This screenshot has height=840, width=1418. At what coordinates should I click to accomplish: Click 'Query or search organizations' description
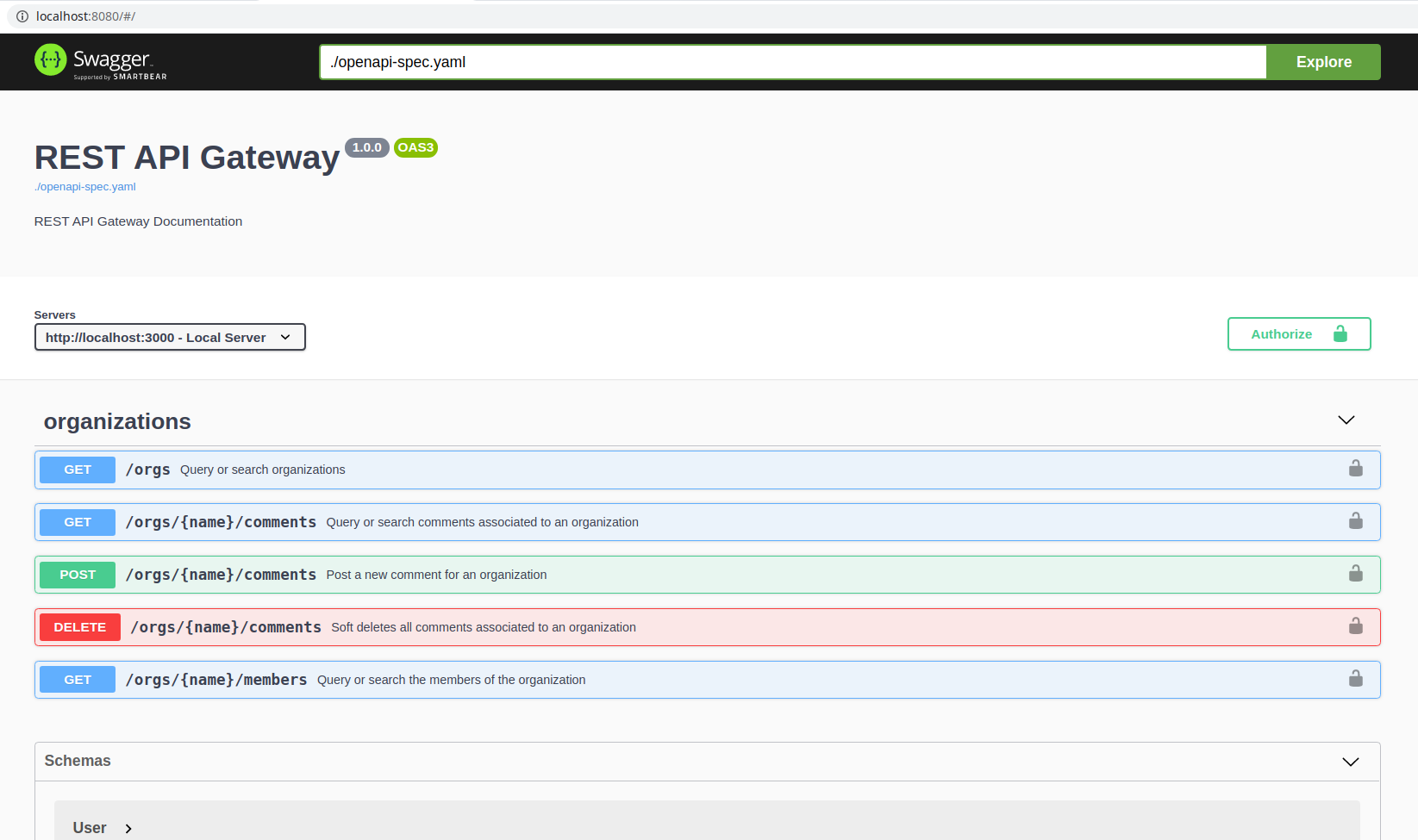pos(263,470)
